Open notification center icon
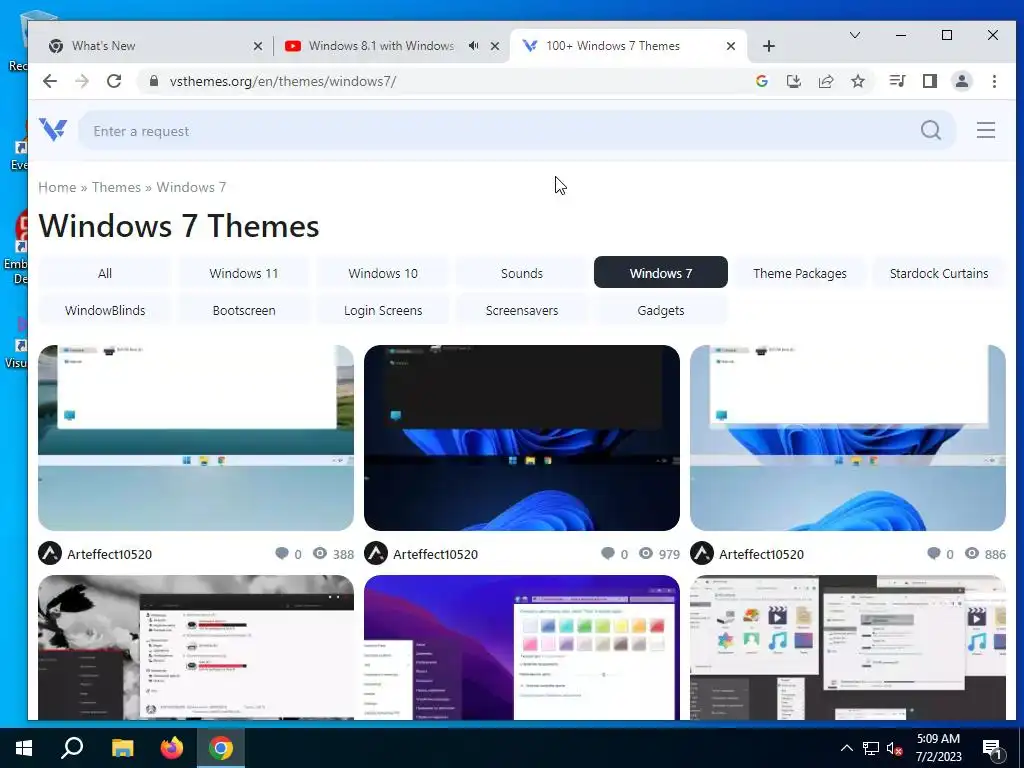 tap(993, 749)
